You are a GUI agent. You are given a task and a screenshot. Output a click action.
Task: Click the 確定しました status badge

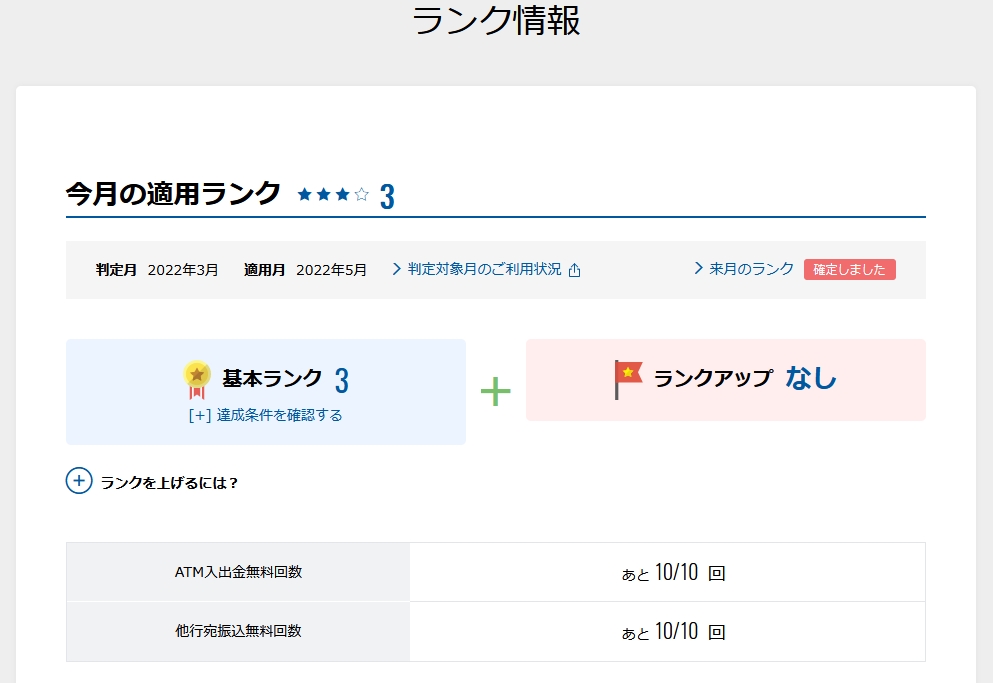coord(849,270)
